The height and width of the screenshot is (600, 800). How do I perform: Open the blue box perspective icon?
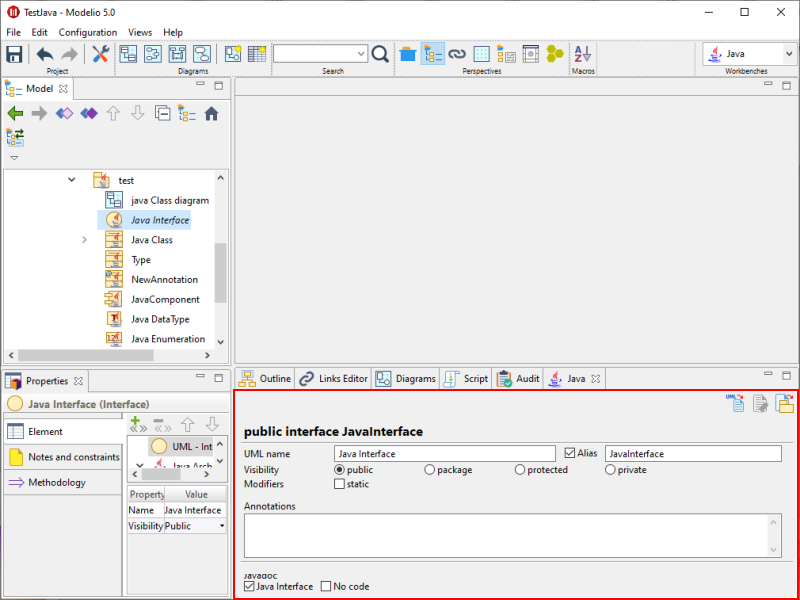(408, 54)
